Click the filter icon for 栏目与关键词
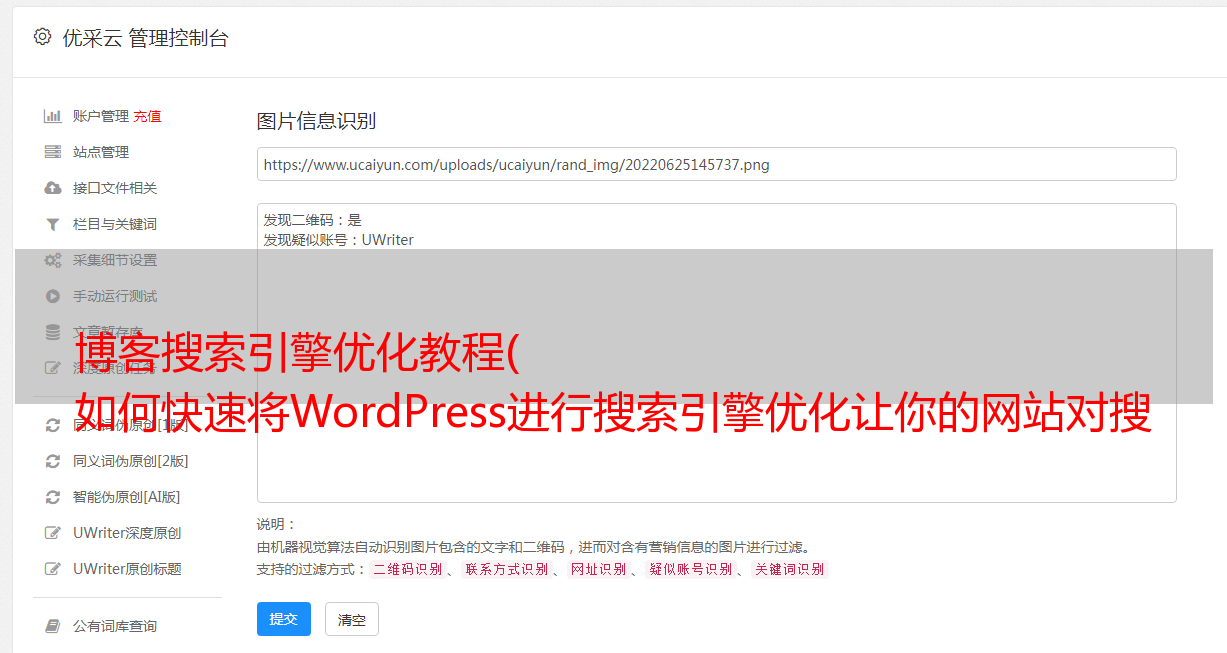The width and height of the screenshot is (1227, 653). coord(53,224)
